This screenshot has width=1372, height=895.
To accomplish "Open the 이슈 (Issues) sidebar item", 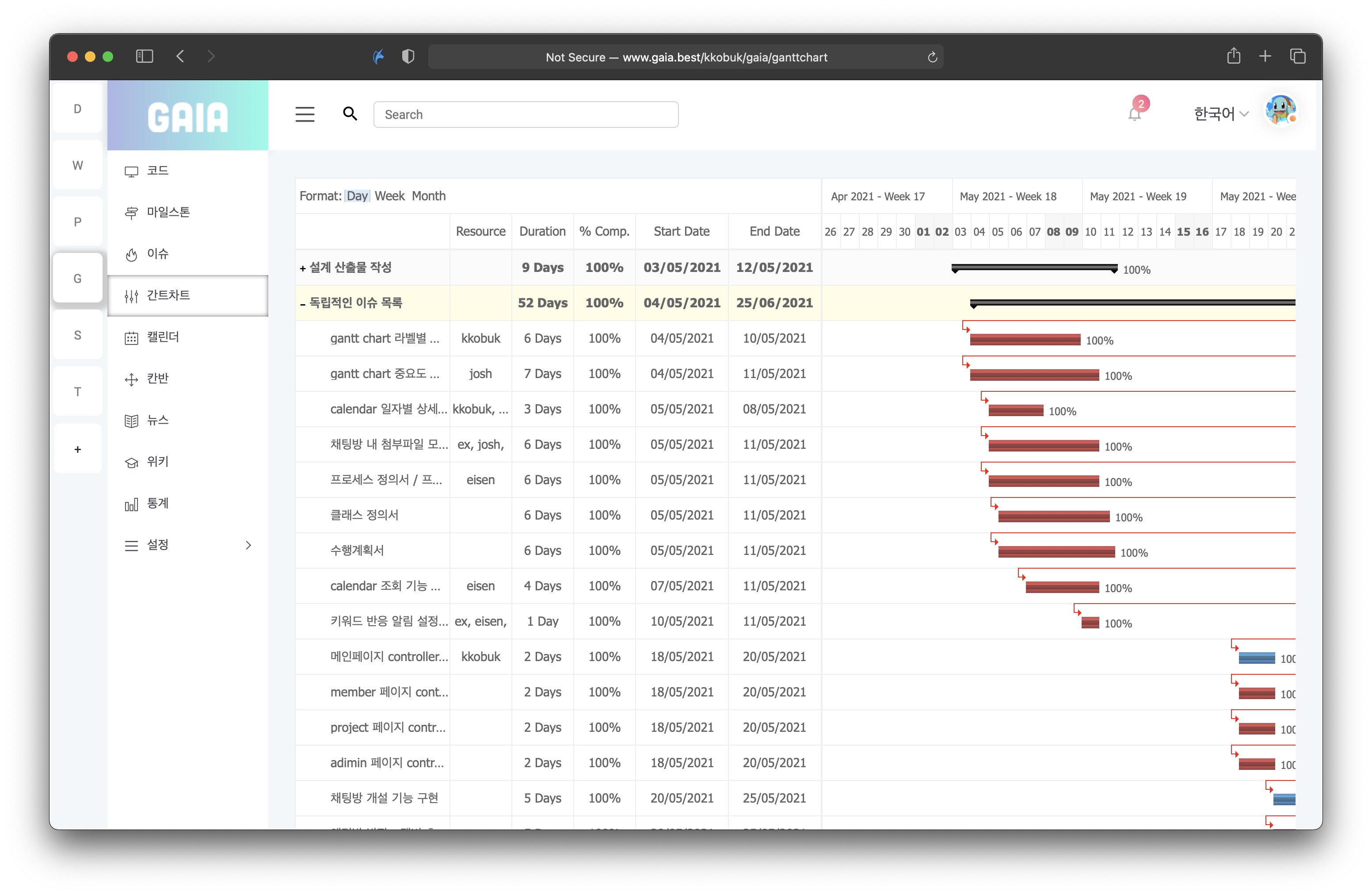I will coord(157,254).
